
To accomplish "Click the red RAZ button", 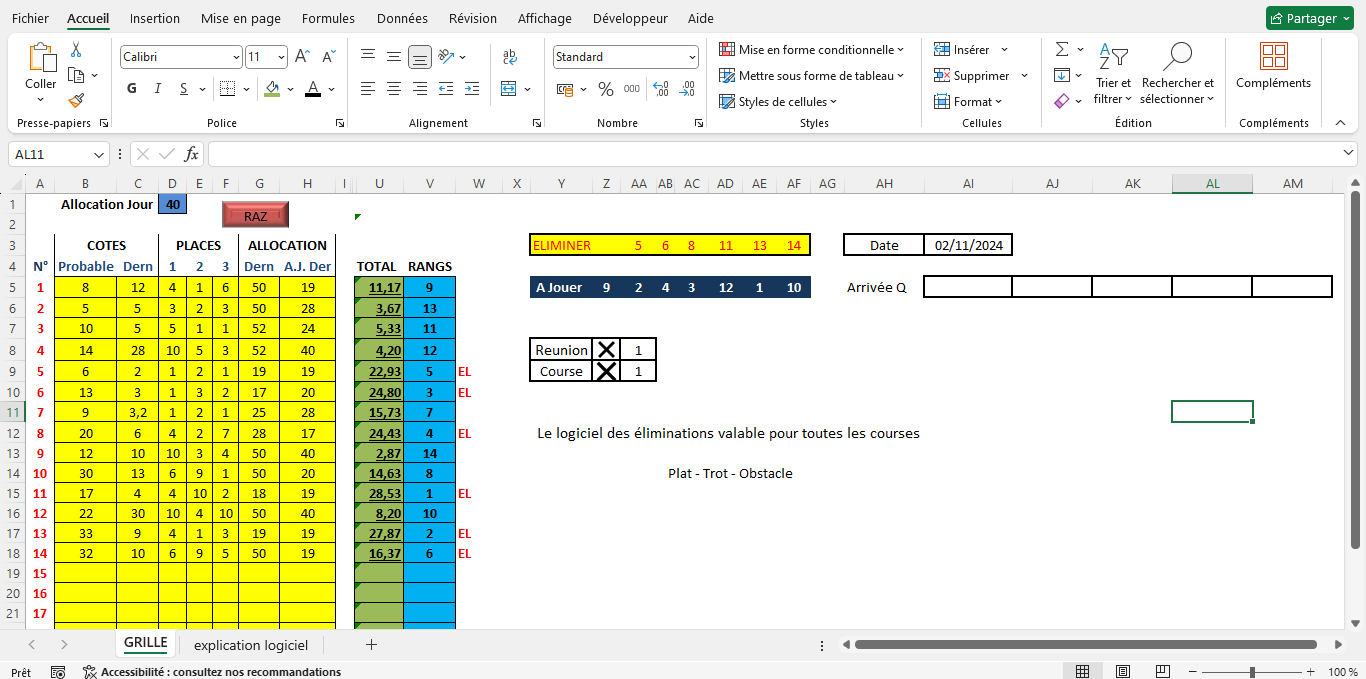I will [x=255, y=215].
